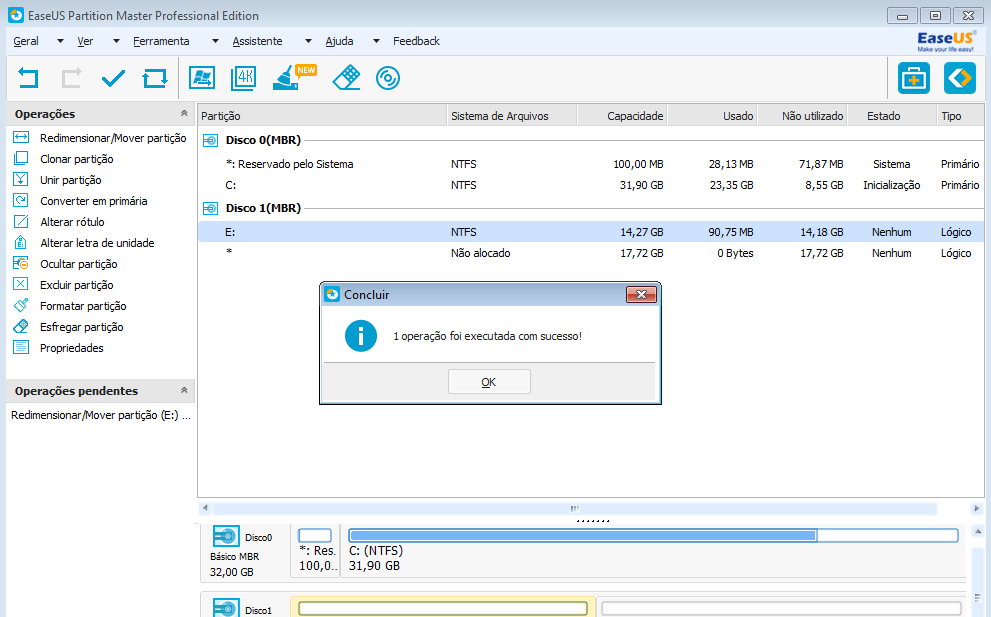
Task: Collapse the Operações panel
Action: 184,114
